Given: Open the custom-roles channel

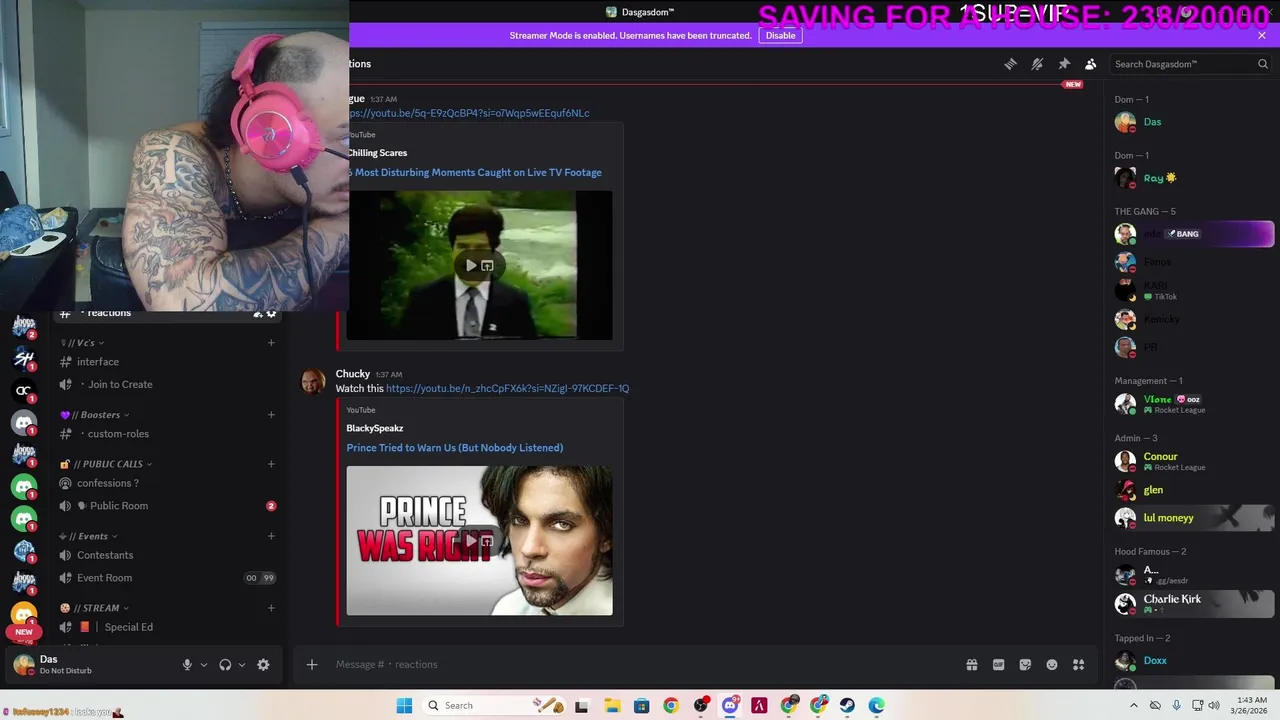Looking at the screenshot, I should [168, 434].
